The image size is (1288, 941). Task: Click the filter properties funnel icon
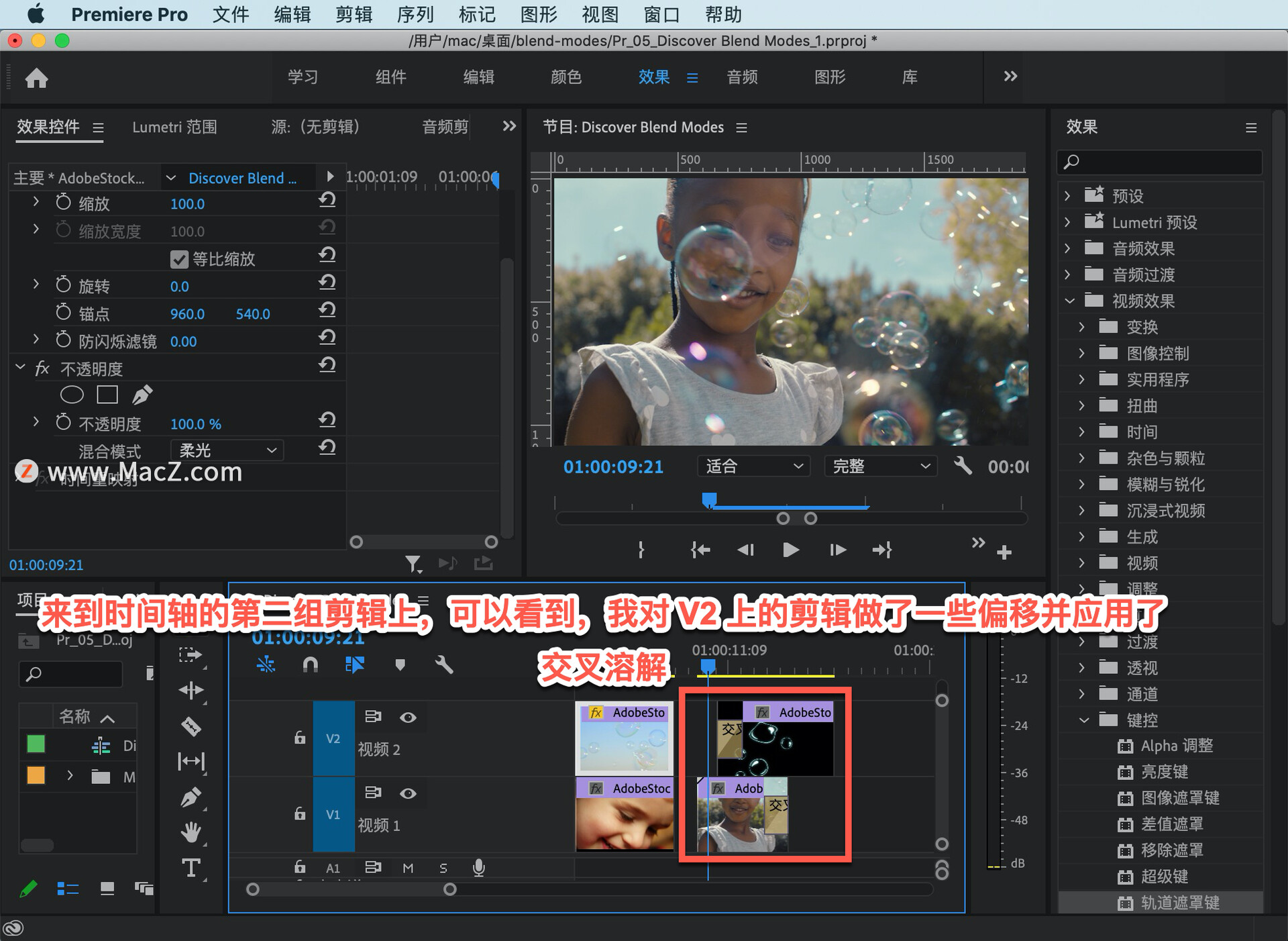413,564
